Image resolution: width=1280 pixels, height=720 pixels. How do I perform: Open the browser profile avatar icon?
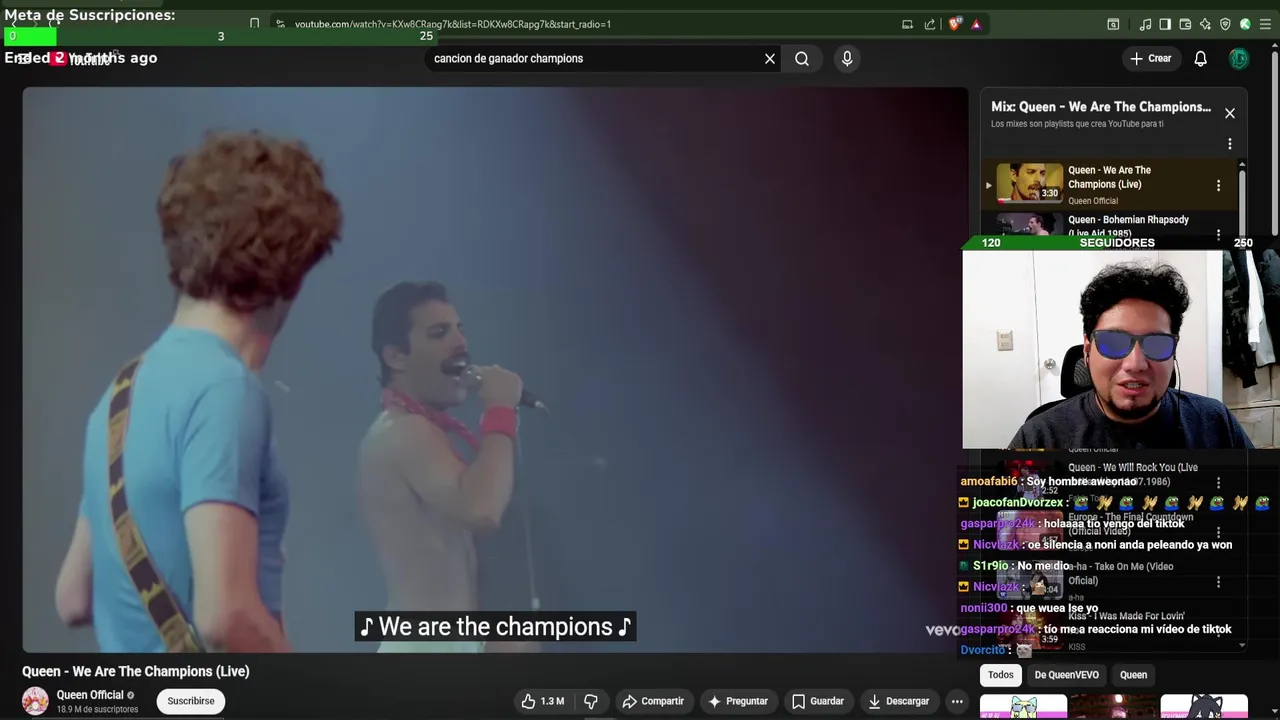(1245, 24)
